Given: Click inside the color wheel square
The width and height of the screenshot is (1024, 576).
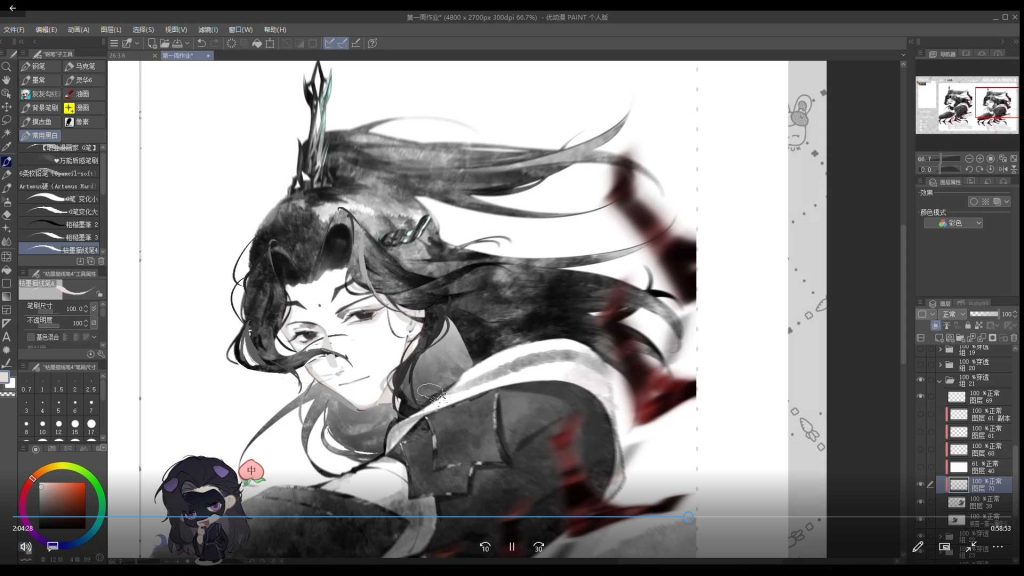Looking at the screenshot, I should 63,505.
